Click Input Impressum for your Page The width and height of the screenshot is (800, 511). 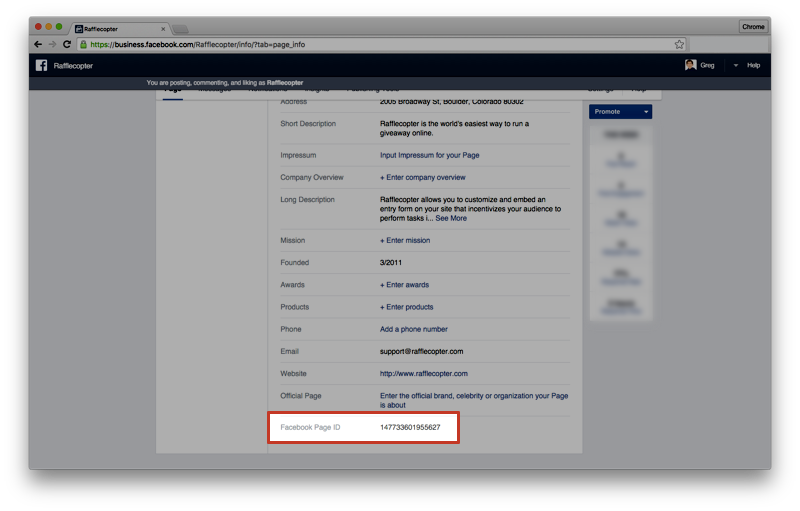pyautogui.click(x=429, y=155)
